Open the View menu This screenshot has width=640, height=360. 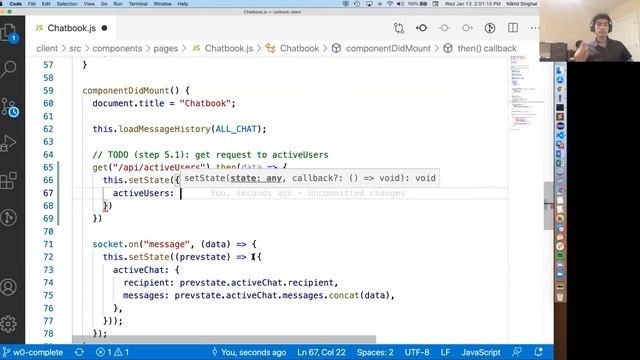pyautogui.click(x=89, y=4)
